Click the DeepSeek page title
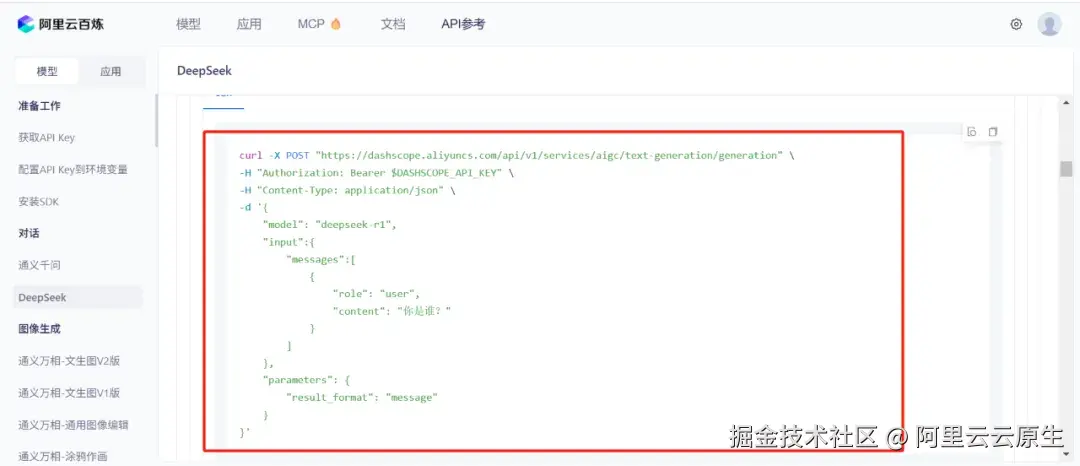This screenshot has width=1080, height=466. click(x=205, y=71)
